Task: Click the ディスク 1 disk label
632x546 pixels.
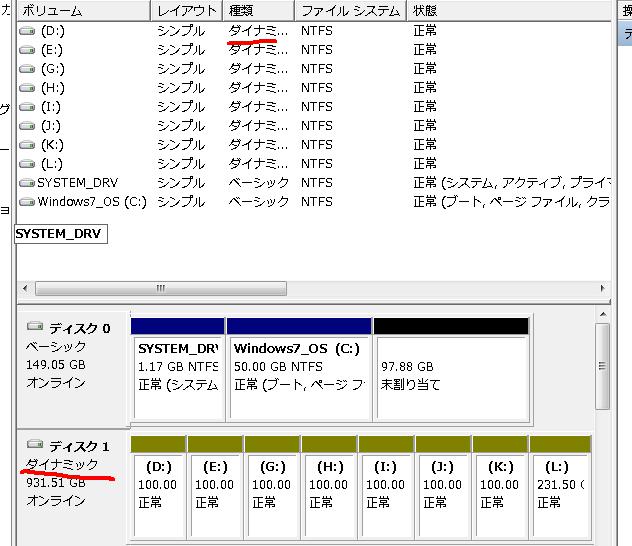Action: point(79,446)
